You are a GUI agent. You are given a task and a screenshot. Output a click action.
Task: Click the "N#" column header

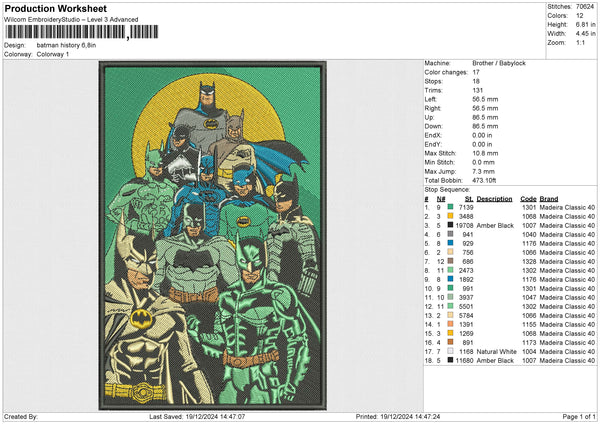[x=441, y=199]
